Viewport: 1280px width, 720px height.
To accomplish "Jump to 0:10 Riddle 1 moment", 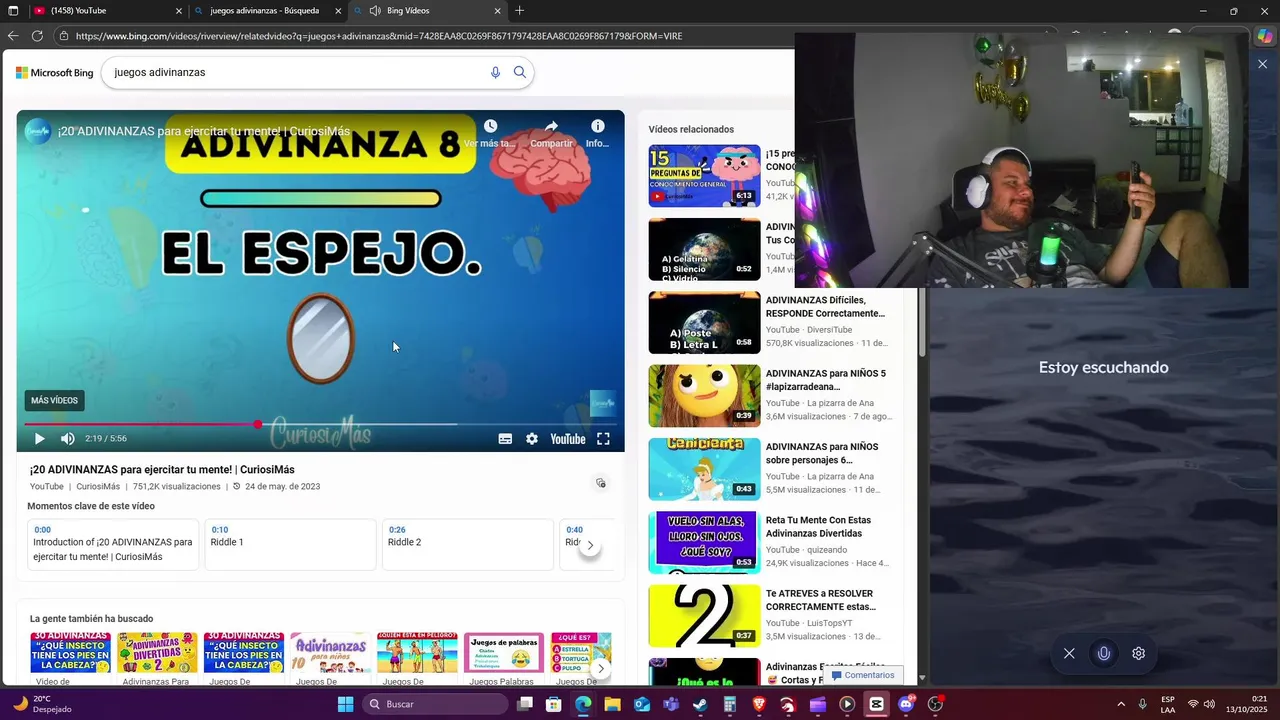I will (290, 544).
